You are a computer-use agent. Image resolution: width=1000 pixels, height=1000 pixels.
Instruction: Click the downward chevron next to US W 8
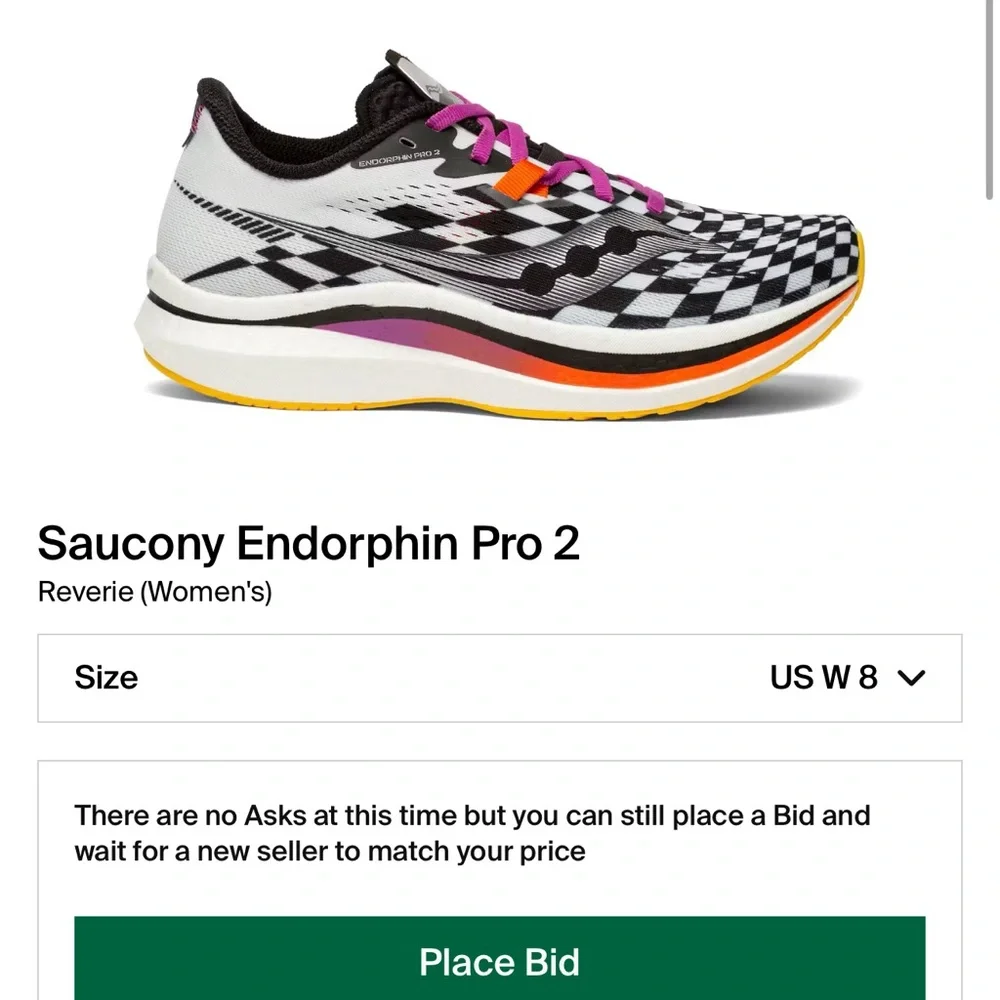[x=911, y=679]
